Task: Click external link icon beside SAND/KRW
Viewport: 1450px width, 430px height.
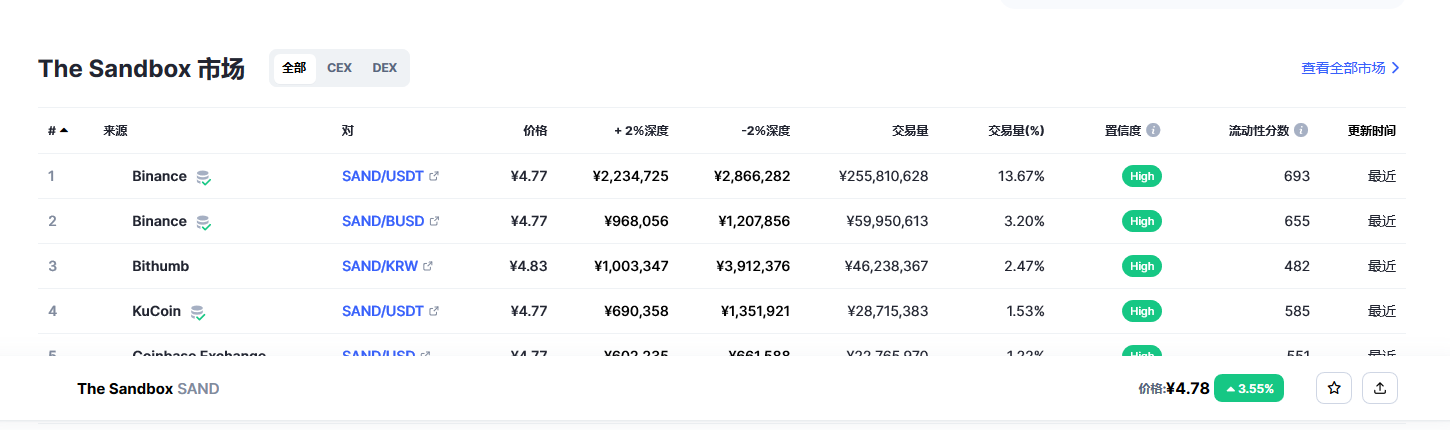Action: pos(428,266)
